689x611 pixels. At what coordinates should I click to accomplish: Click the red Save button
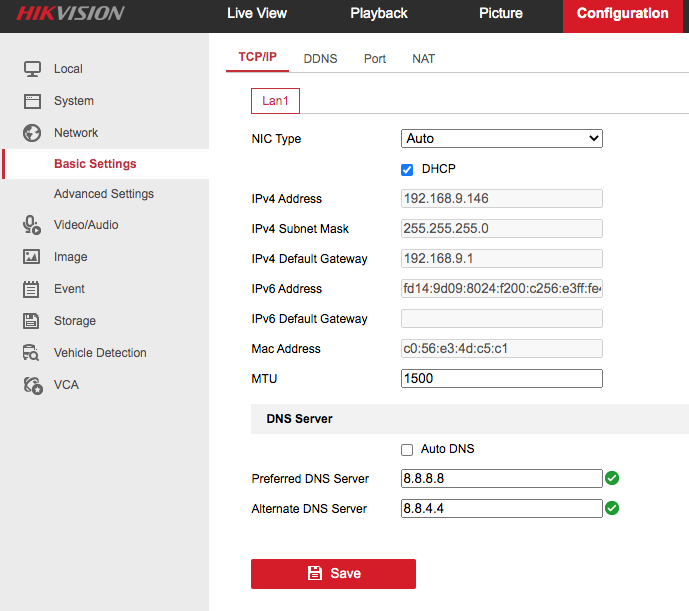pos(333,573)
